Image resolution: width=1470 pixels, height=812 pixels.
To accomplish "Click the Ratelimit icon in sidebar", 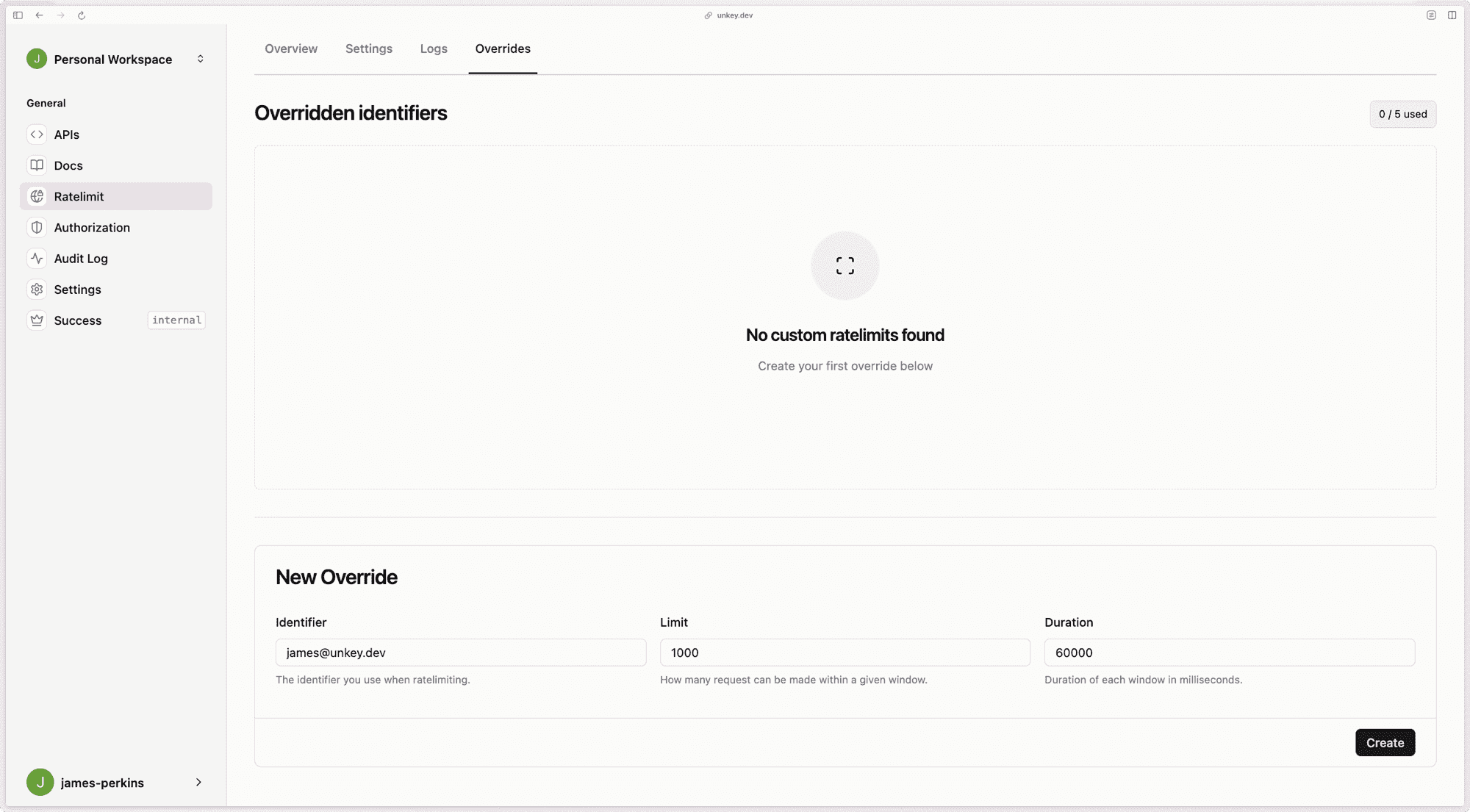I will [37, 196].
